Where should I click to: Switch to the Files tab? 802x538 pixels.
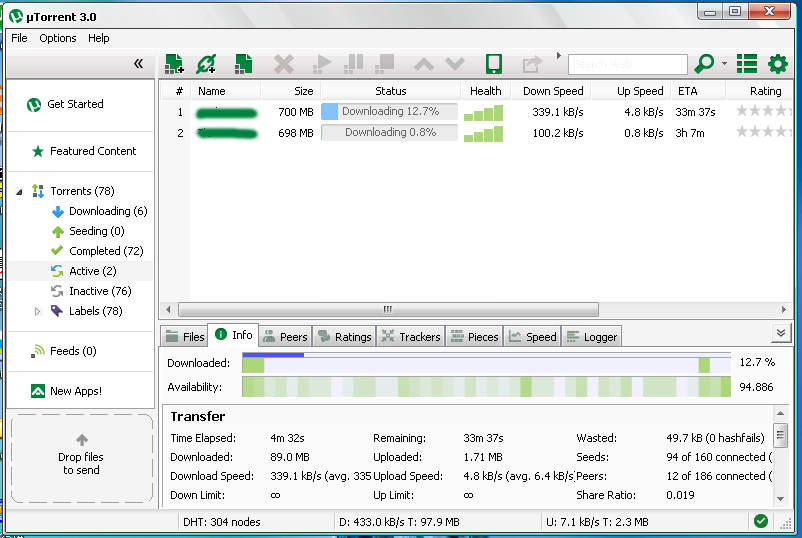(185, 337)
